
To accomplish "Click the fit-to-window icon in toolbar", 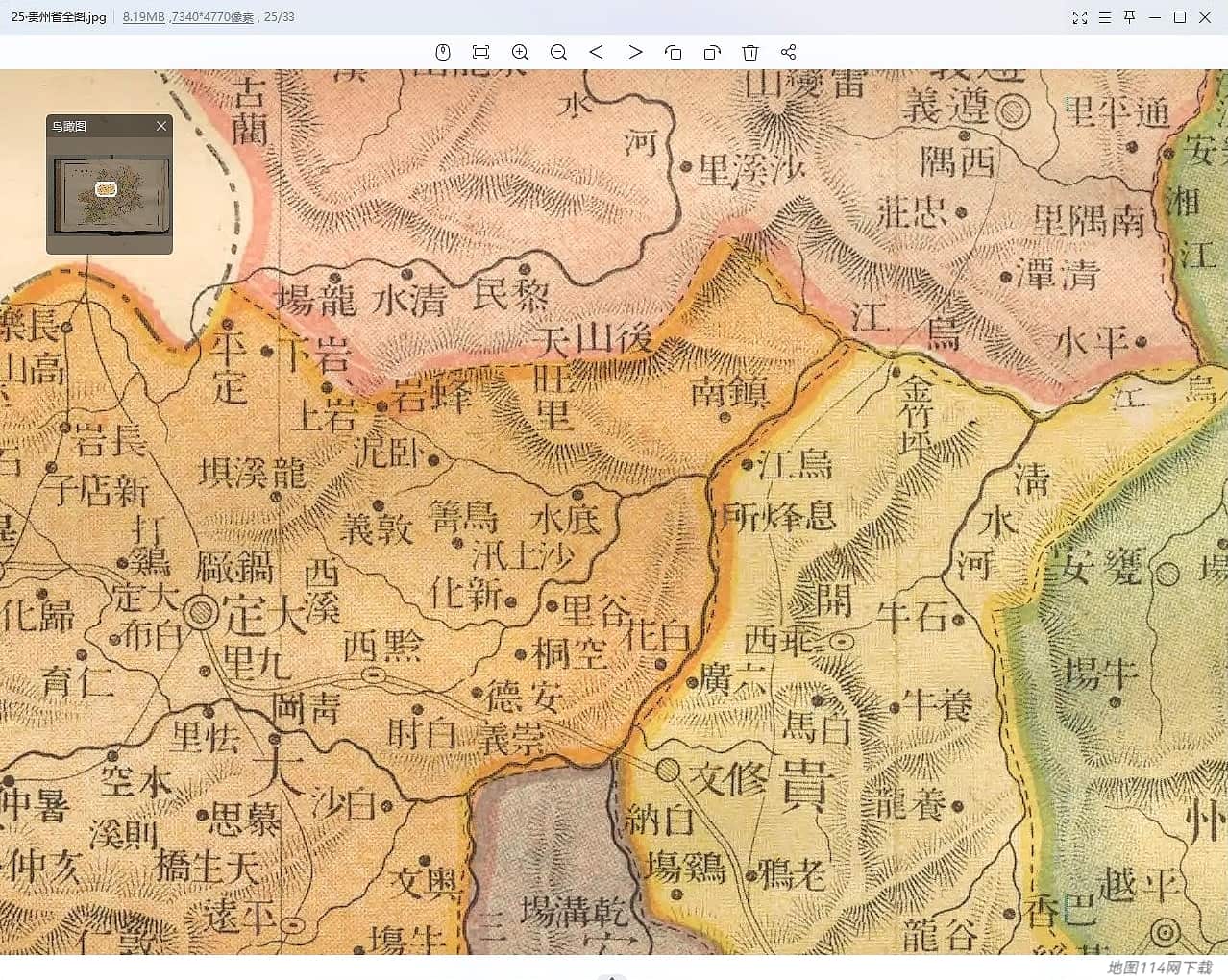I will click(481, 52).
